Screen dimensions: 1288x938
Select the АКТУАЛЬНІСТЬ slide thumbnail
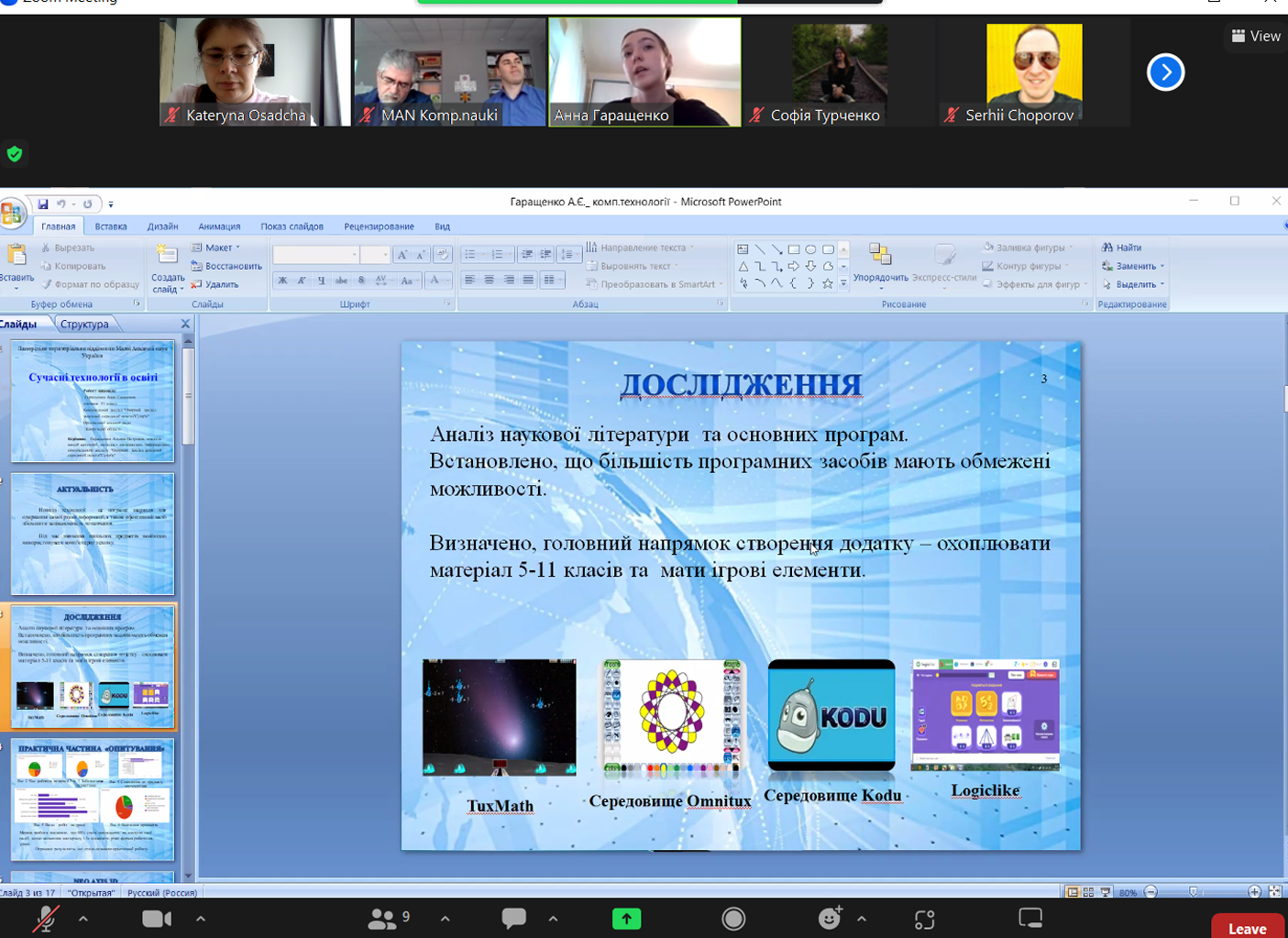coord(92,534)
